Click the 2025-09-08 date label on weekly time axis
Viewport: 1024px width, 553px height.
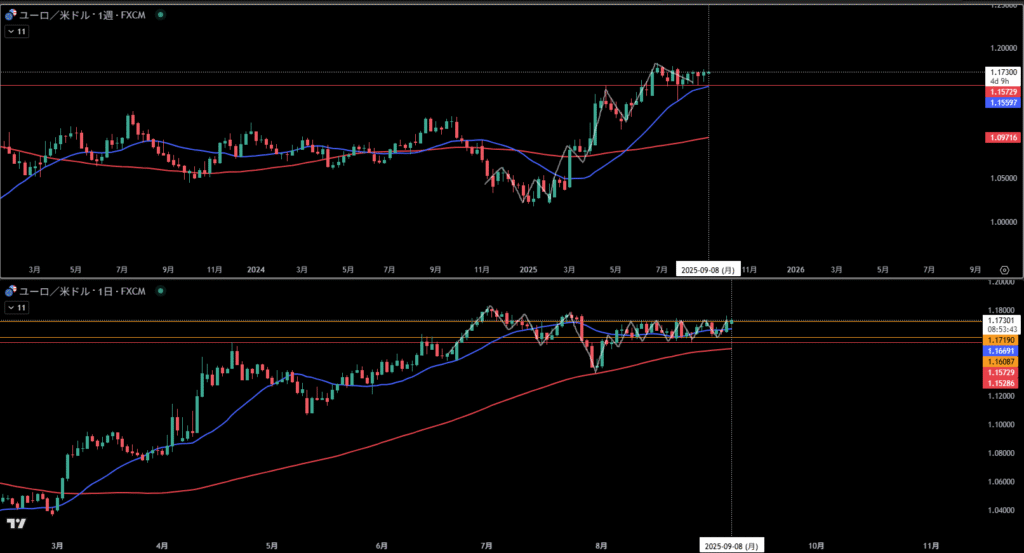708,270
